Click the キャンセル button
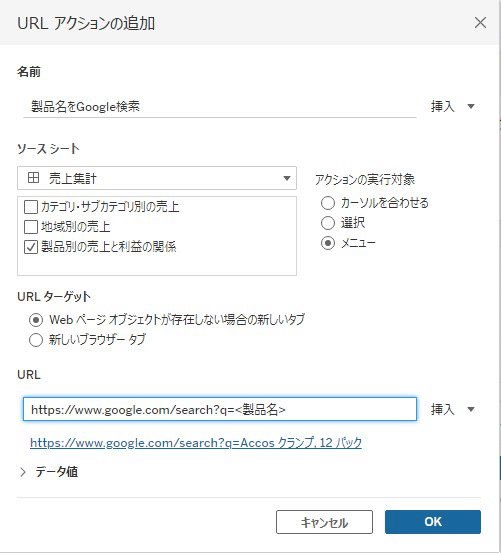This screenshot has width=501, height=553. [x=324, y=522]
